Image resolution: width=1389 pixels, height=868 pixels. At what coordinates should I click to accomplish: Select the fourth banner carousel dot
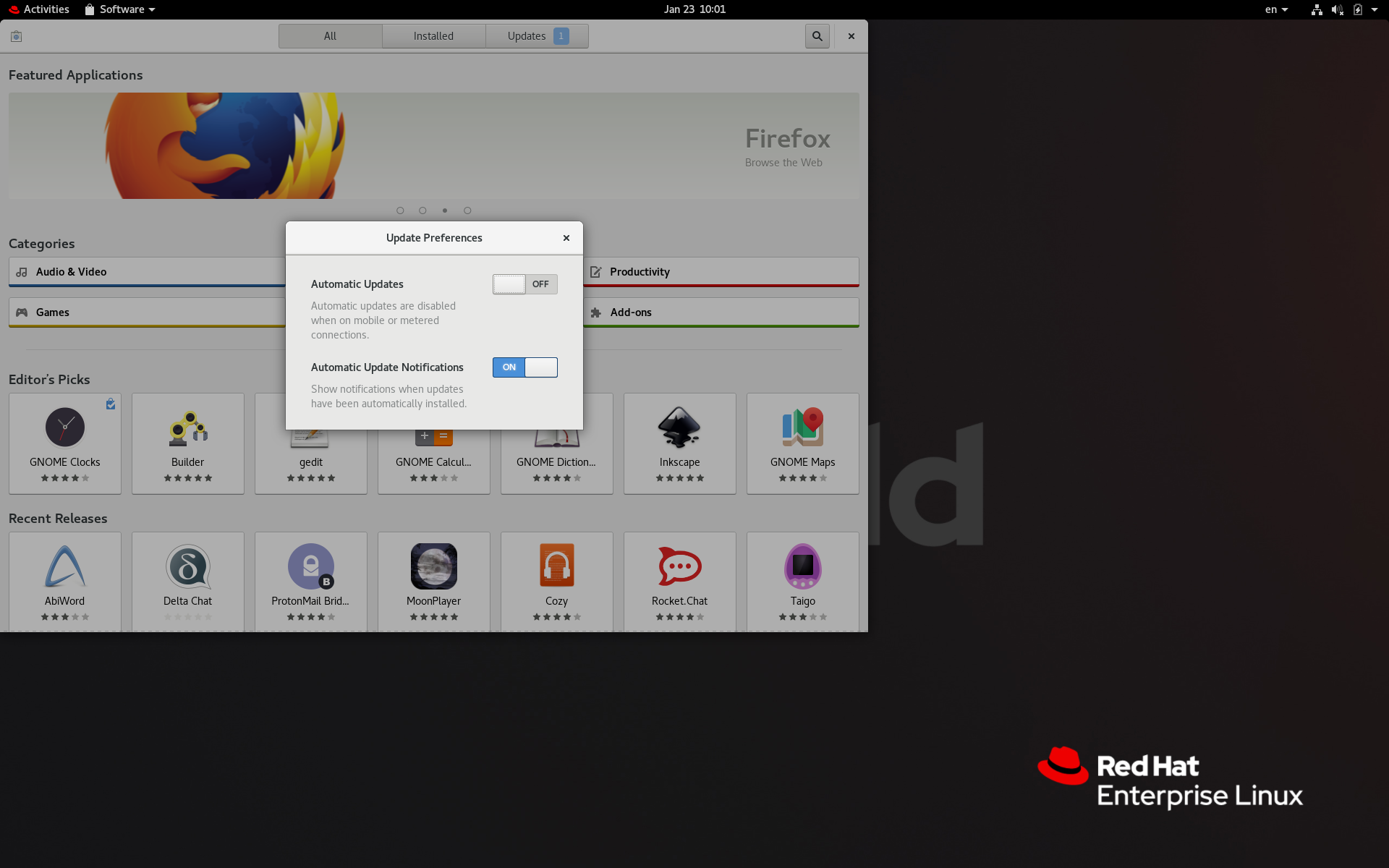[467, 210]
